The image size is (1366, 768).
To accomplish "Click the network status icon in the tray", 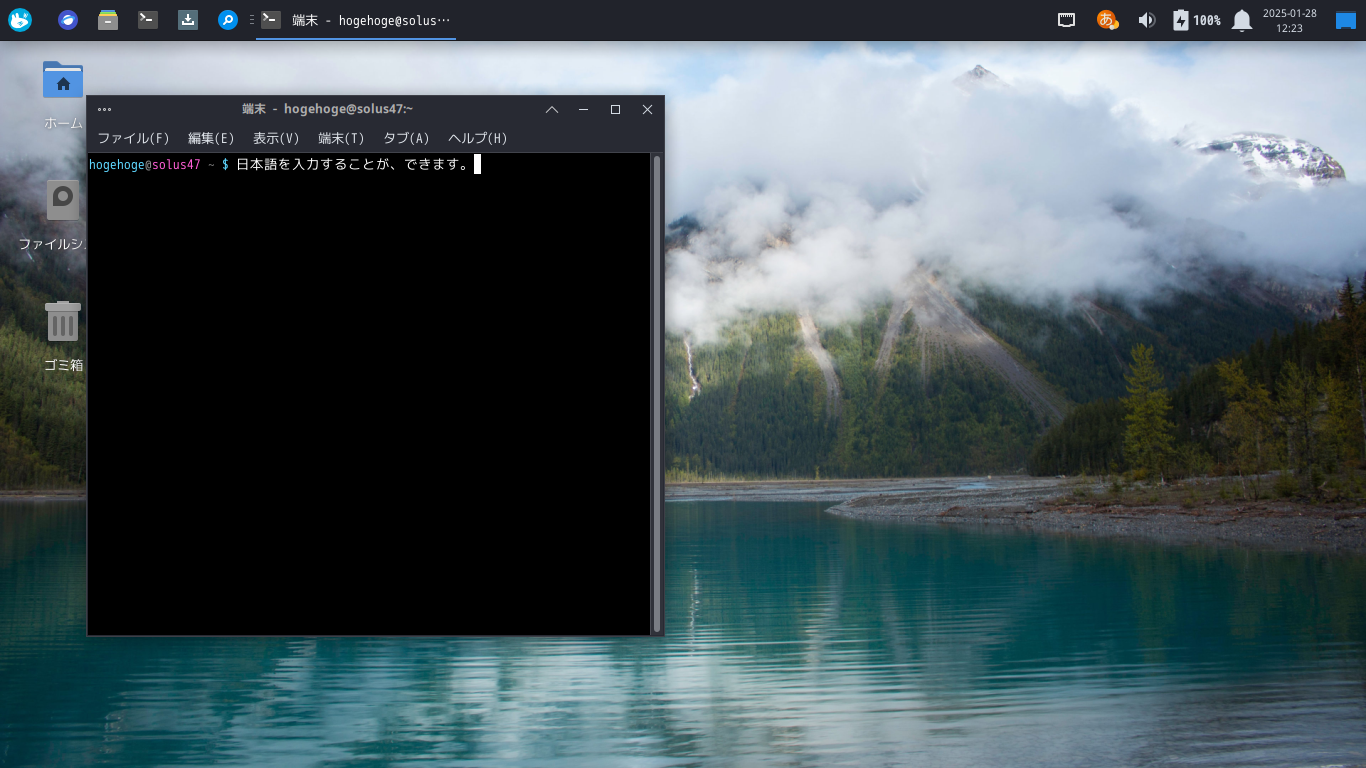I will tap(1065, 19).
